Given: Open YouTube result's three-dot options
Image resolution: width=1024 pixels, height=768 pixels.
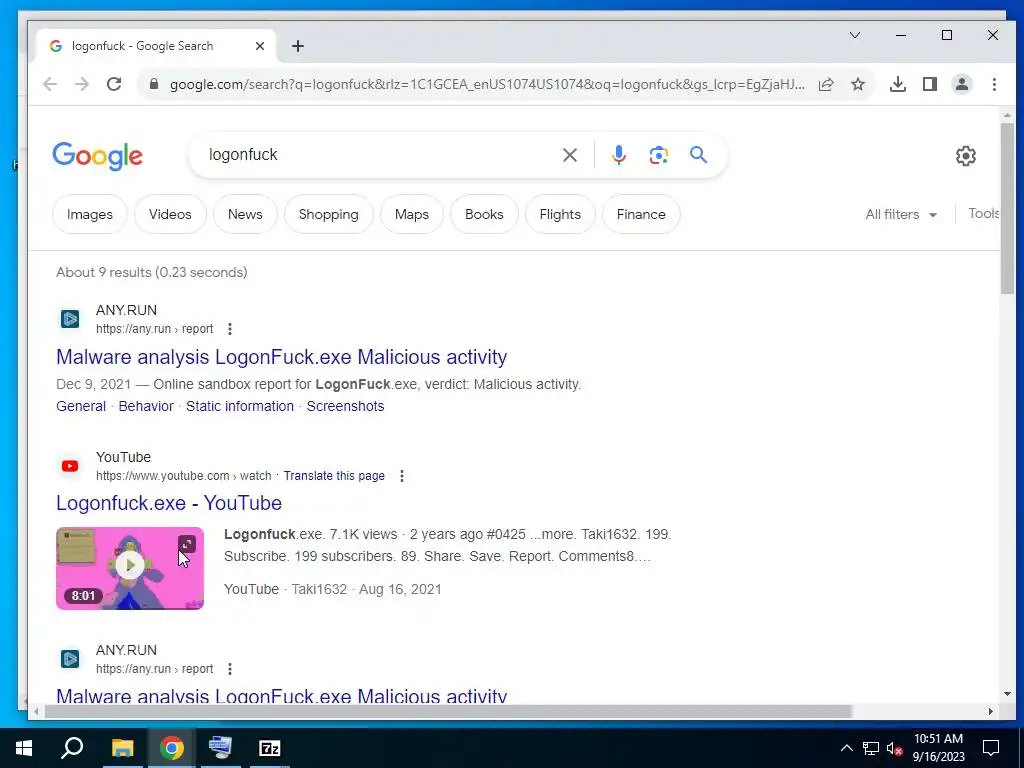Looking at the screenshot, I should 402,476.
